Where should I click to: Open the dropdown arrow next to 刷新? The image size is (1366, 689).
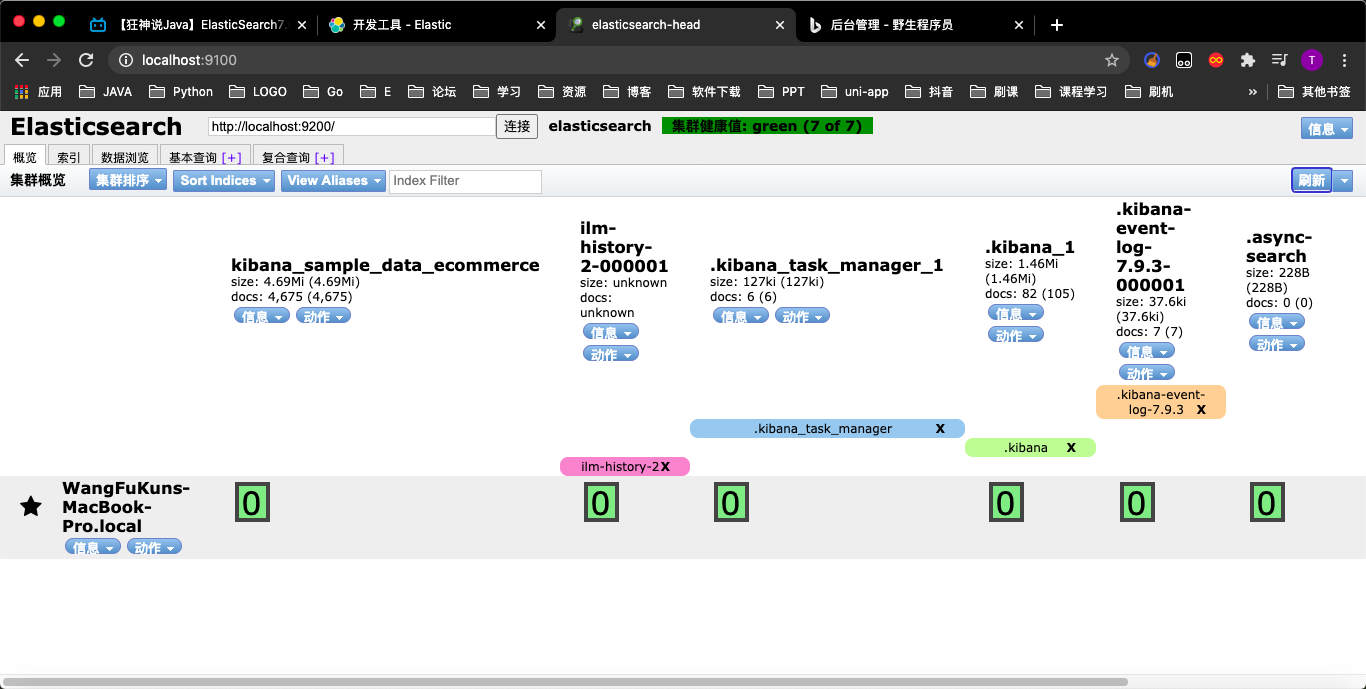point(1343,180)
